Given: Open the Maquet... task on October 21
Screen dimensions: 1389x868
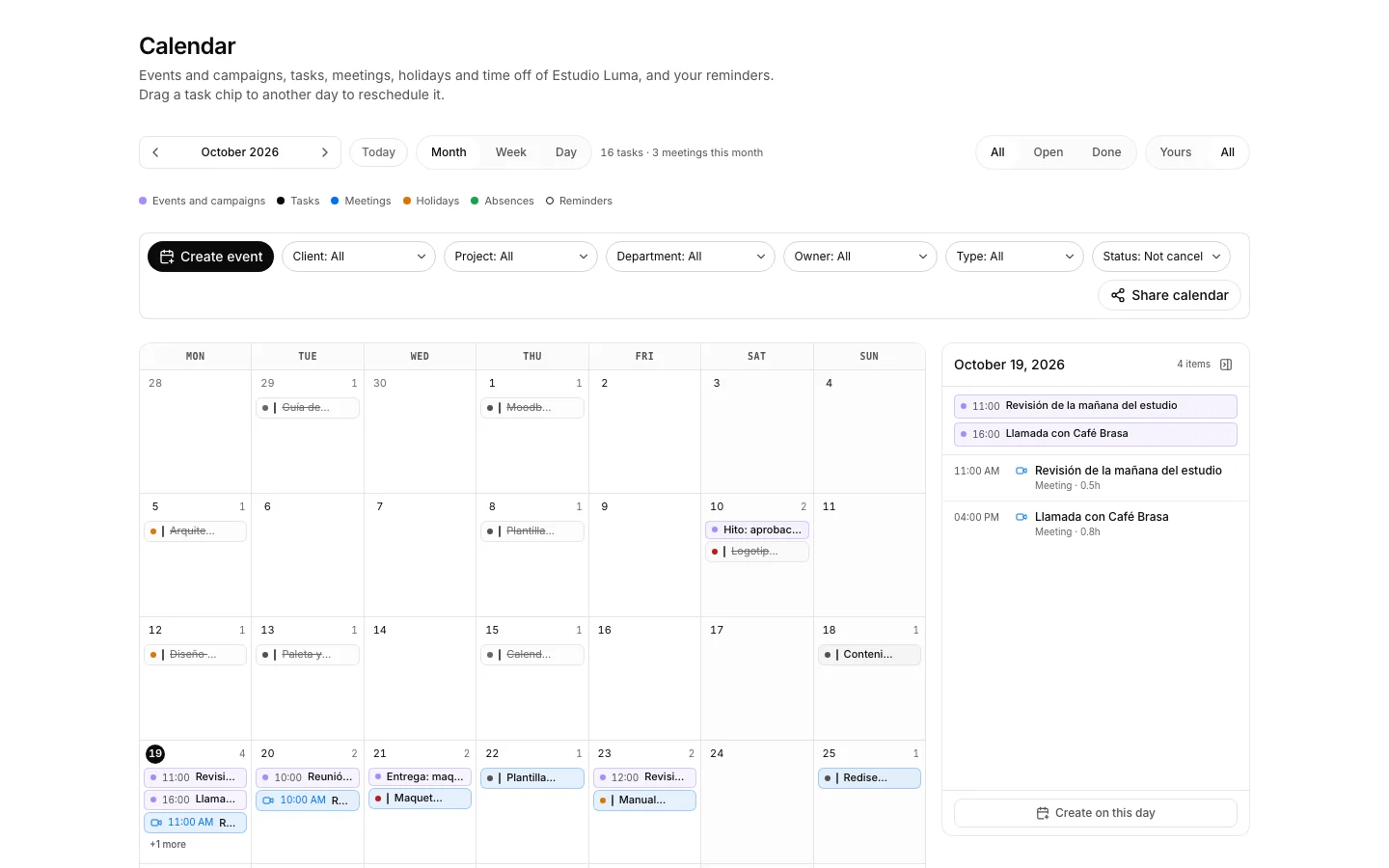Looking at the screenshot, I should 421,799.
